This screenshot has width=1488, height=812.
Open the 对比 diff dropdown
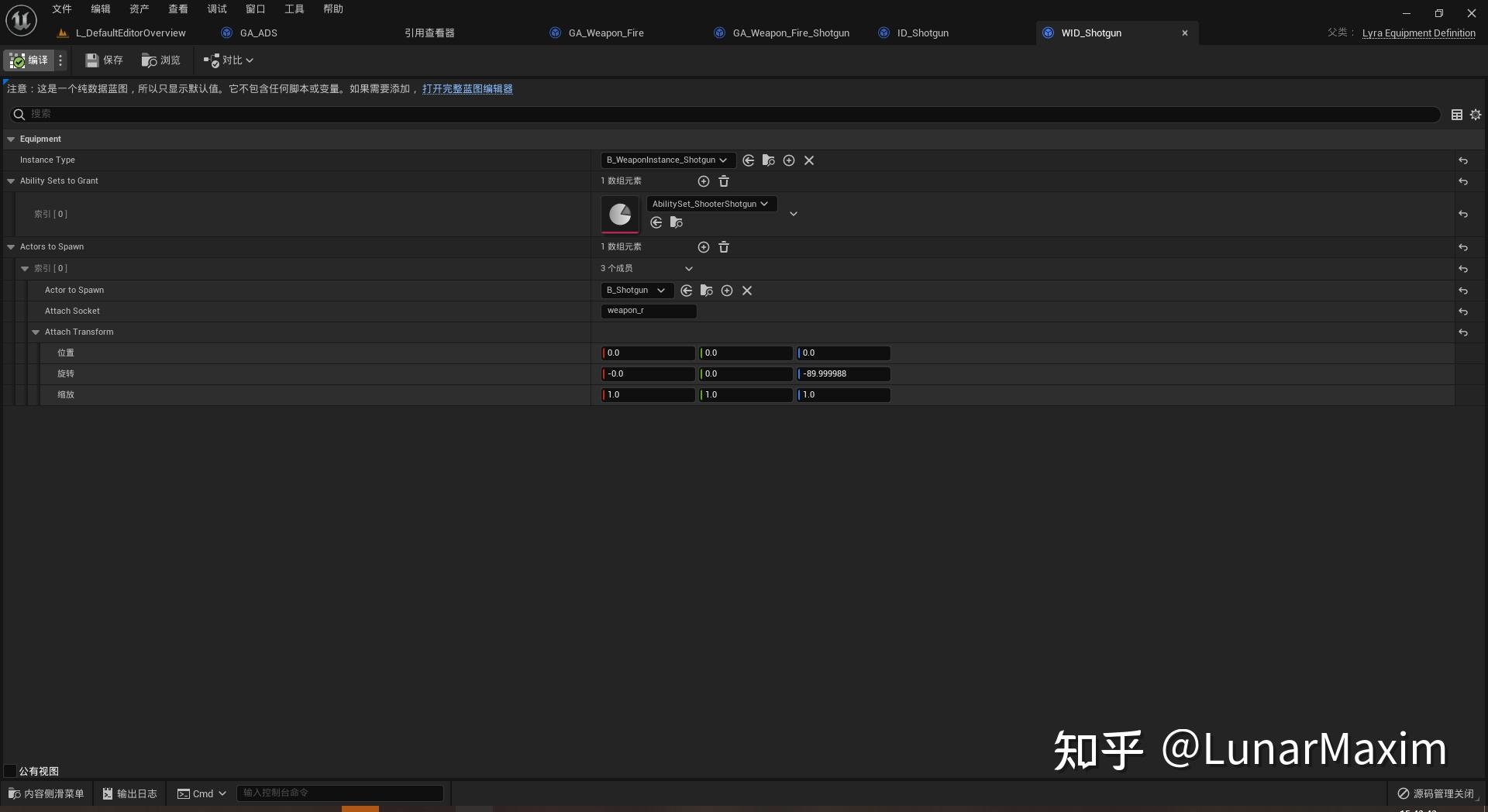click(x=229, y=60)
